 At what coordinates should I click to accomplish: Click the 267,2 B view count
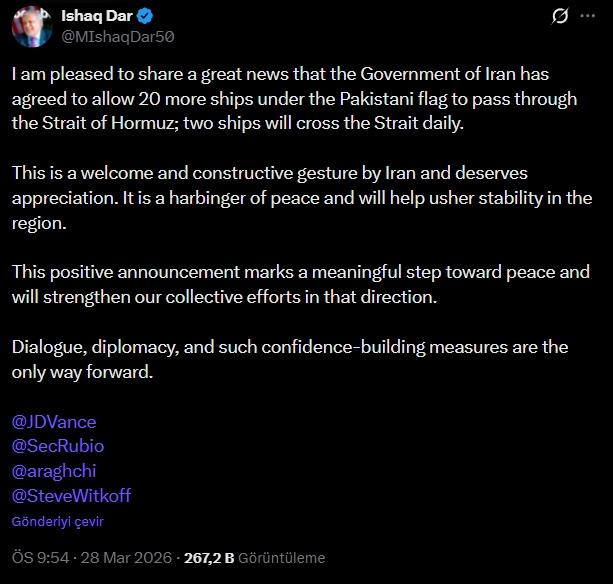pyautogui.click(x=215, y=558)
